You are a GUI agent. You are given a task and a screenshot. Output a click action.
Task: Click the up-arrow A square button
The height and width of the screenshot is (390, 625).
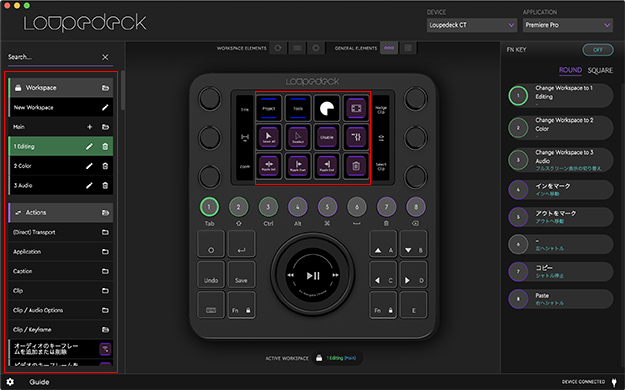pos(383,244)
